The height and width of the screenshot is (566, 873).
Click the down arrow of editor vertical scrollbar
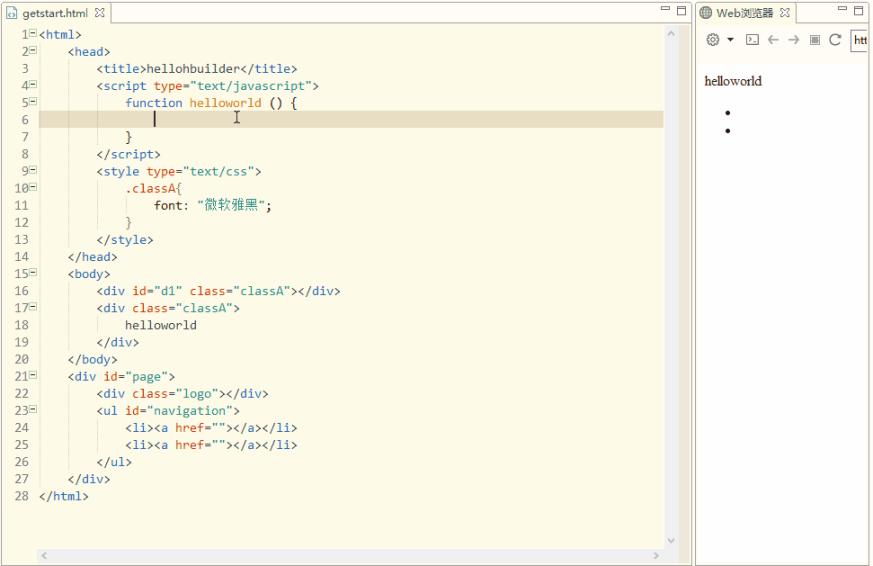tap(671, 540)
